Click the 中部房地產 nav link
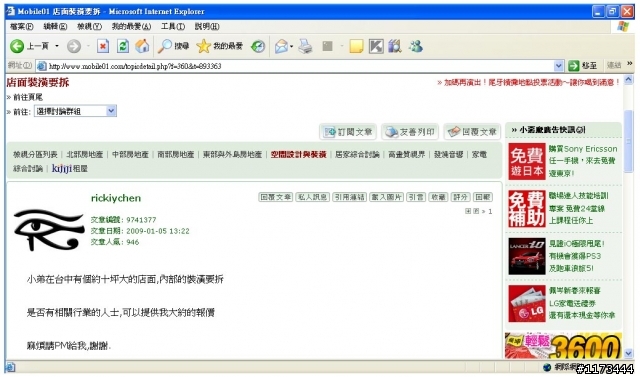 point(130,155)
